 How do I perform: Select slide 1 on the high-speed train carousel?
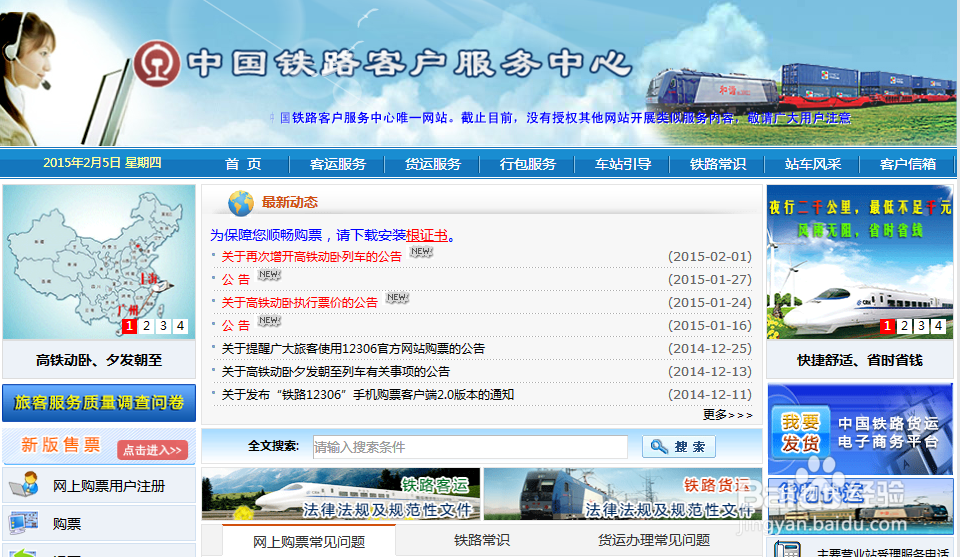point(887,326)
